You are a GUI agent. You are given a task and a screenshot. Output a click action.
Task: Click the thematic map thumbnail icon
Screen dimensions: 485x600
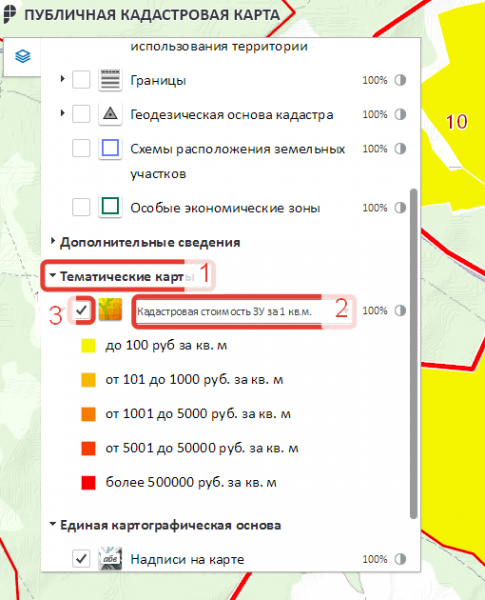110,310
